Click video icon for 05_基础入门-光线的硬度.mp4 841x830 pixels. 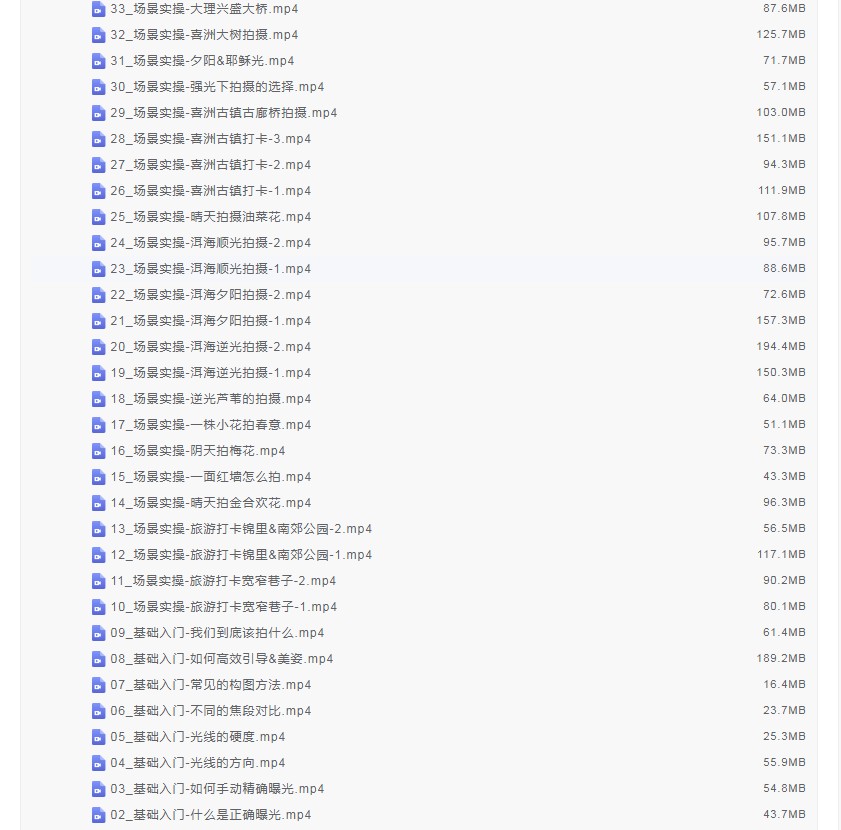click(98, 738)
